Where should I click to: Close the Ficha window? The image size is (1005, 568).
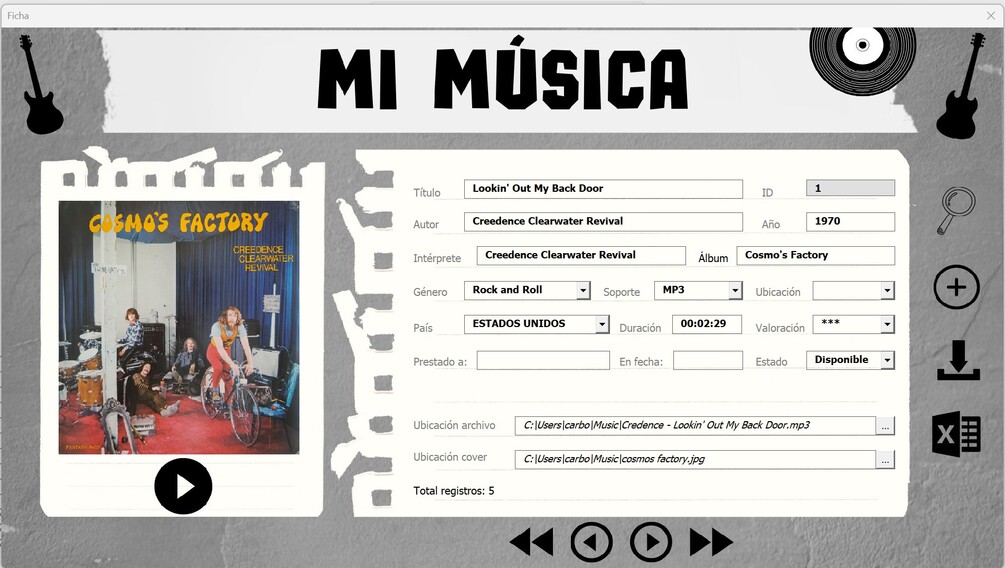coord(991,15)
